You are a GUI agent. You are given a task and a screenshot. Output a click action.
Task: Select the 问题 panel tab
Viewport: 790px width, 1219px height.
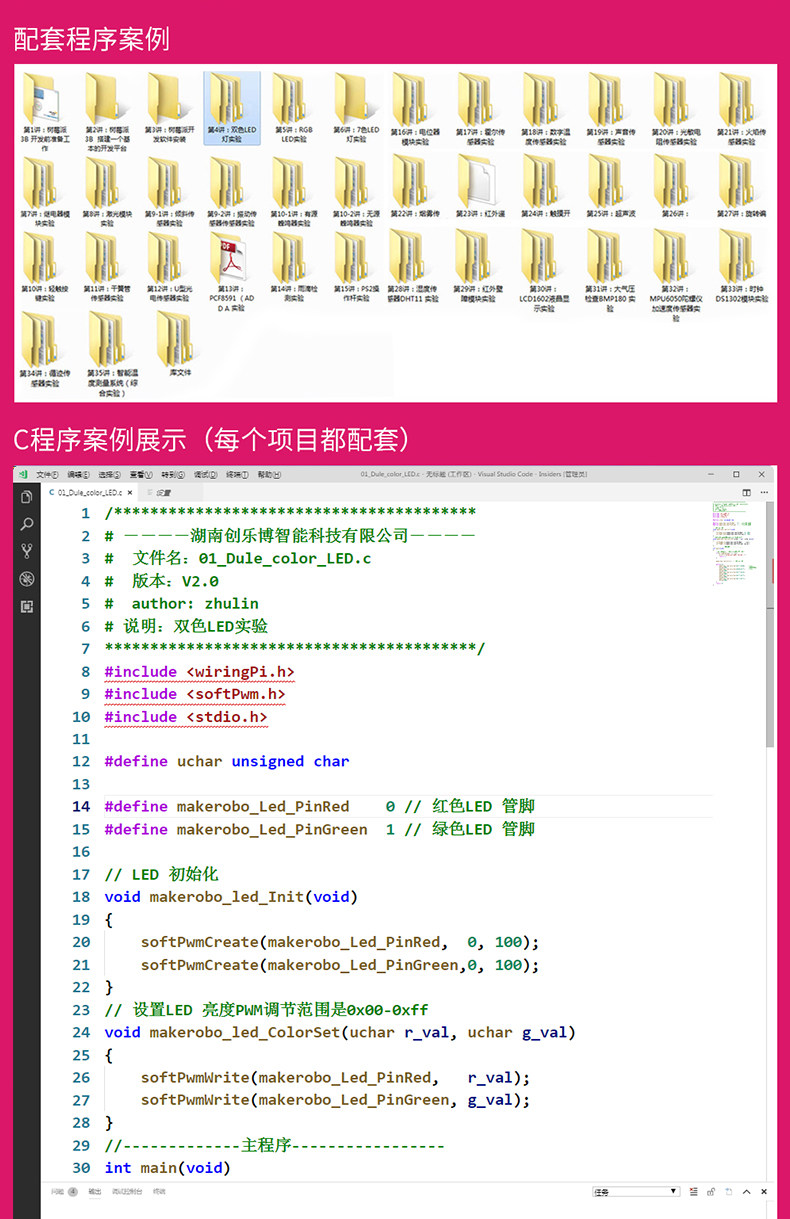click(x=58, y=1191)
